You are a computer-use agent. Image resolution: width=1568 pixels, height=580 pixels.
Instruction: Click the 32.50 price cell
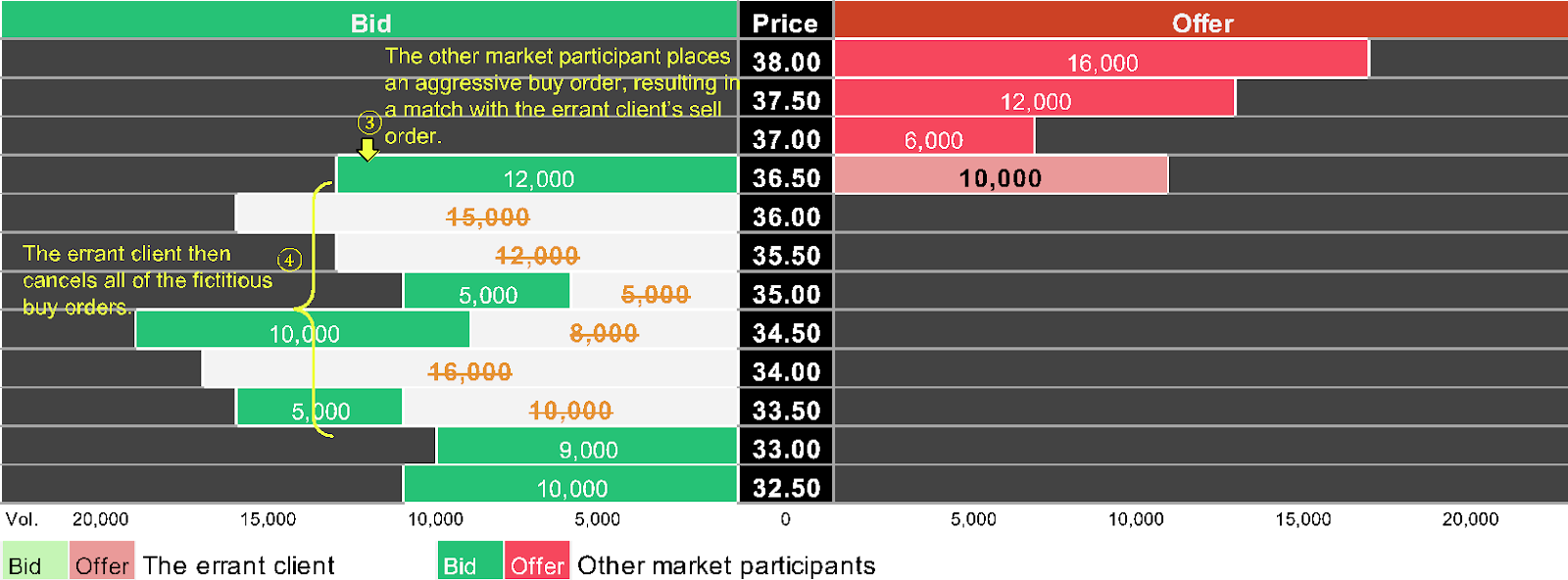pyautogui.click(x=785, y=487)
